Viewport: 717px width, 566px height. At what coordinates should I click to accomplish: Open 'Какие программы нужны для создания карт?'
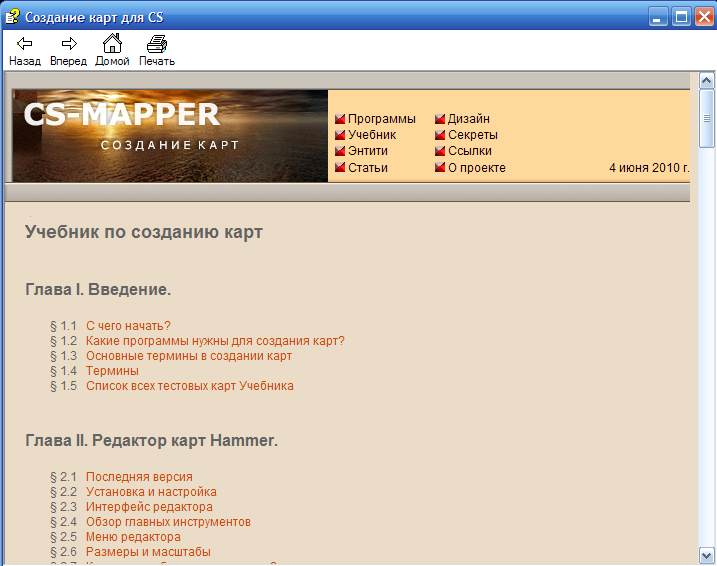[215, 341]
